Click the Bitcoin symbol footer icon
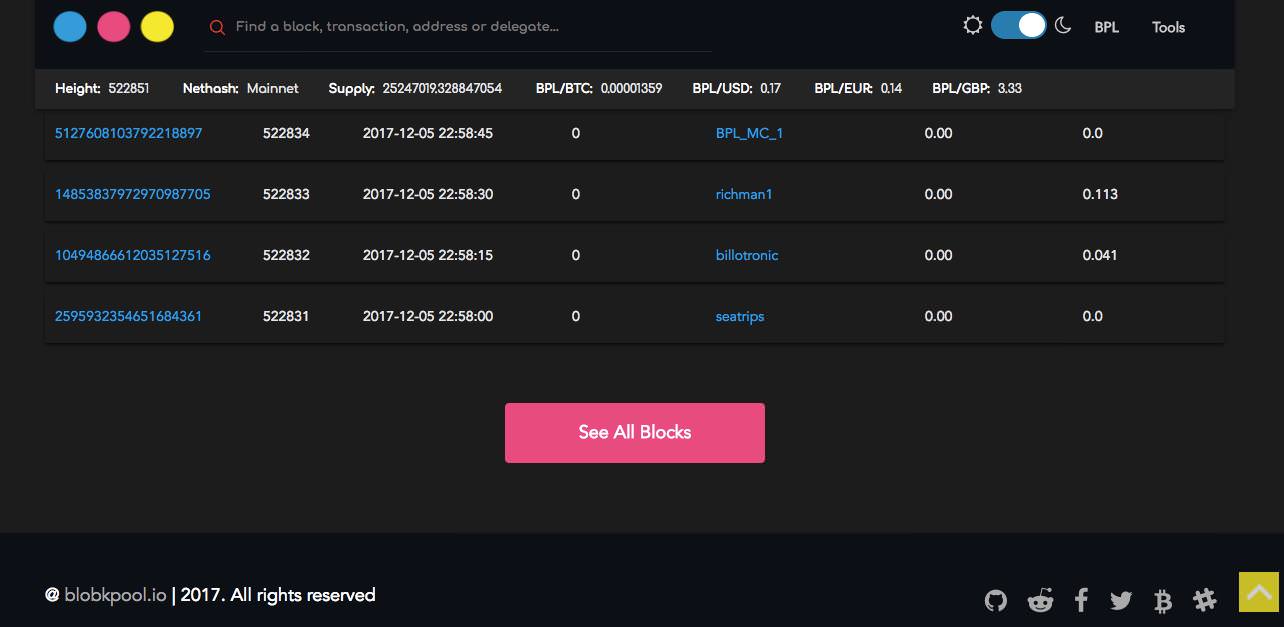This screenshot has width=1284, height=627. pyautogui.click(x=1163, y=600)
